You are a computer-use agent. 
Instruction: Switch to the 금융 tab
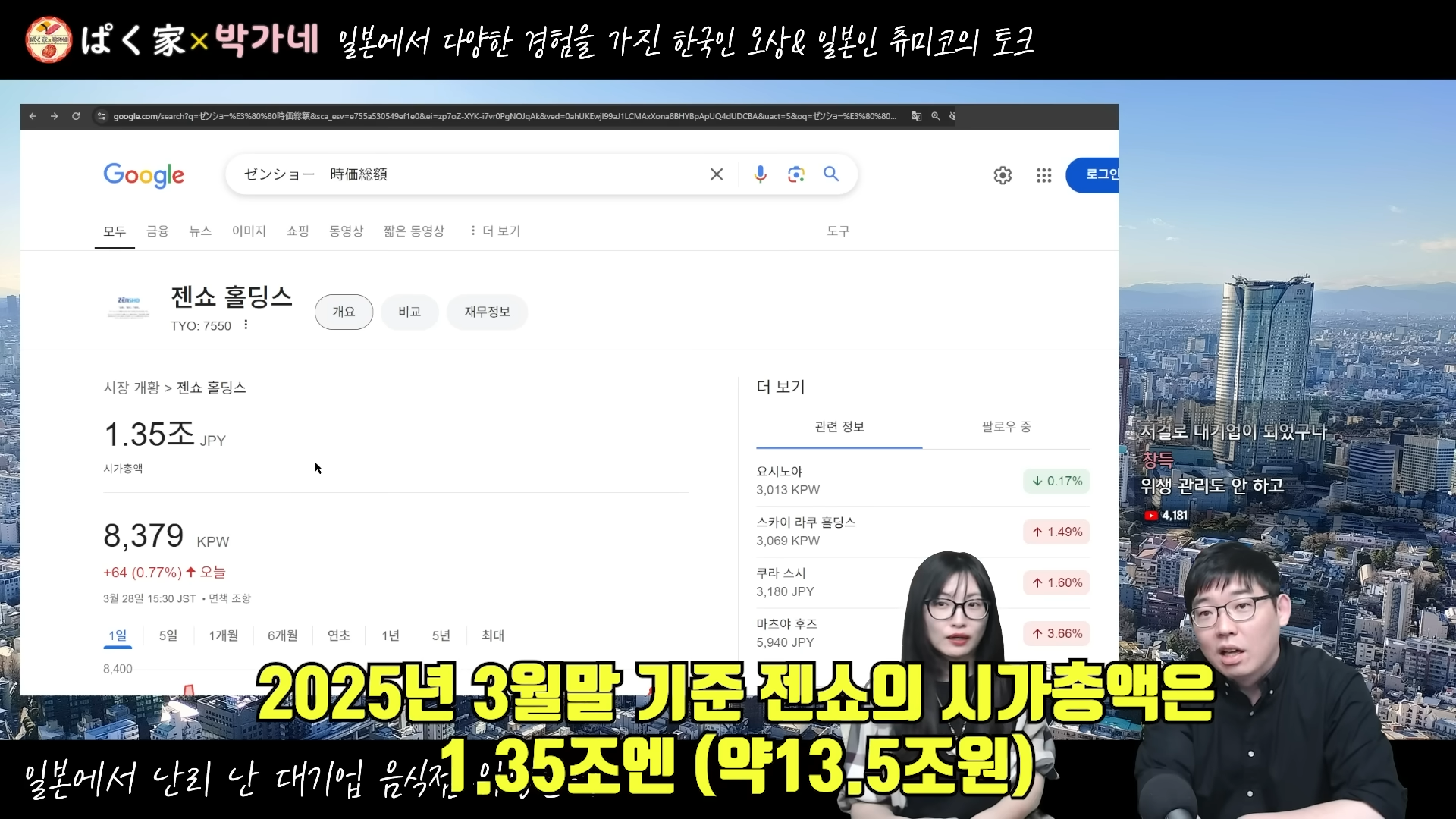[158, 231]
